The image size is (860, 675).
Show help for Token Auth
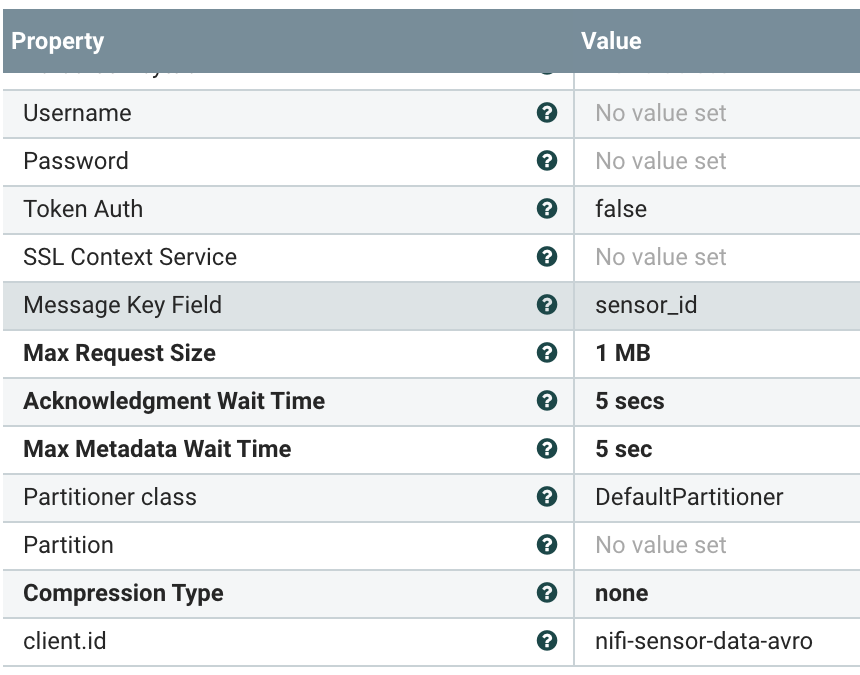click(x=546, y=209)
